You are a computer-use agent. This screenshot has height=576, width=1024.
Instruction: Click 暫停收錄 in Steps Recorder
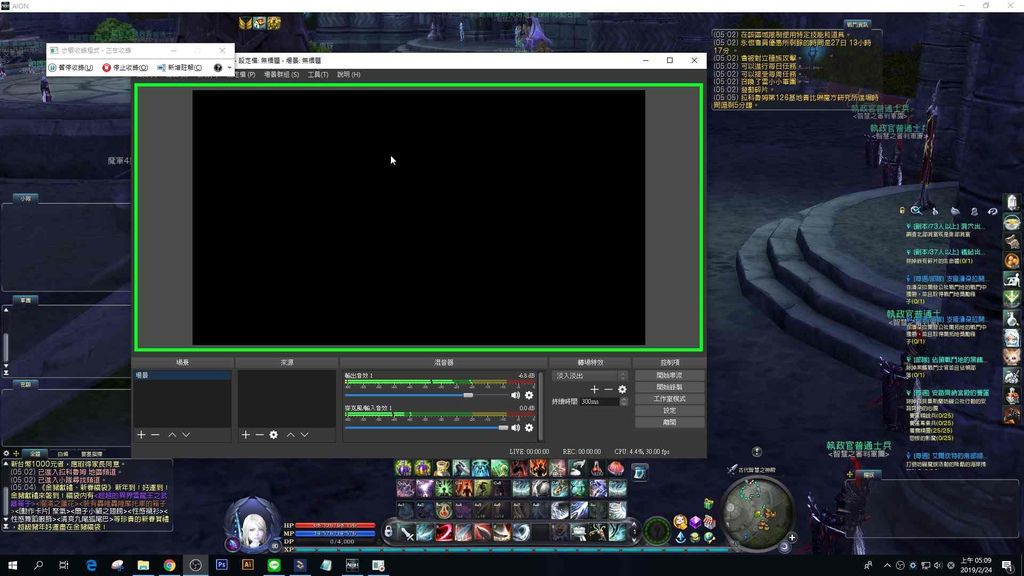(x=71, y=67)
